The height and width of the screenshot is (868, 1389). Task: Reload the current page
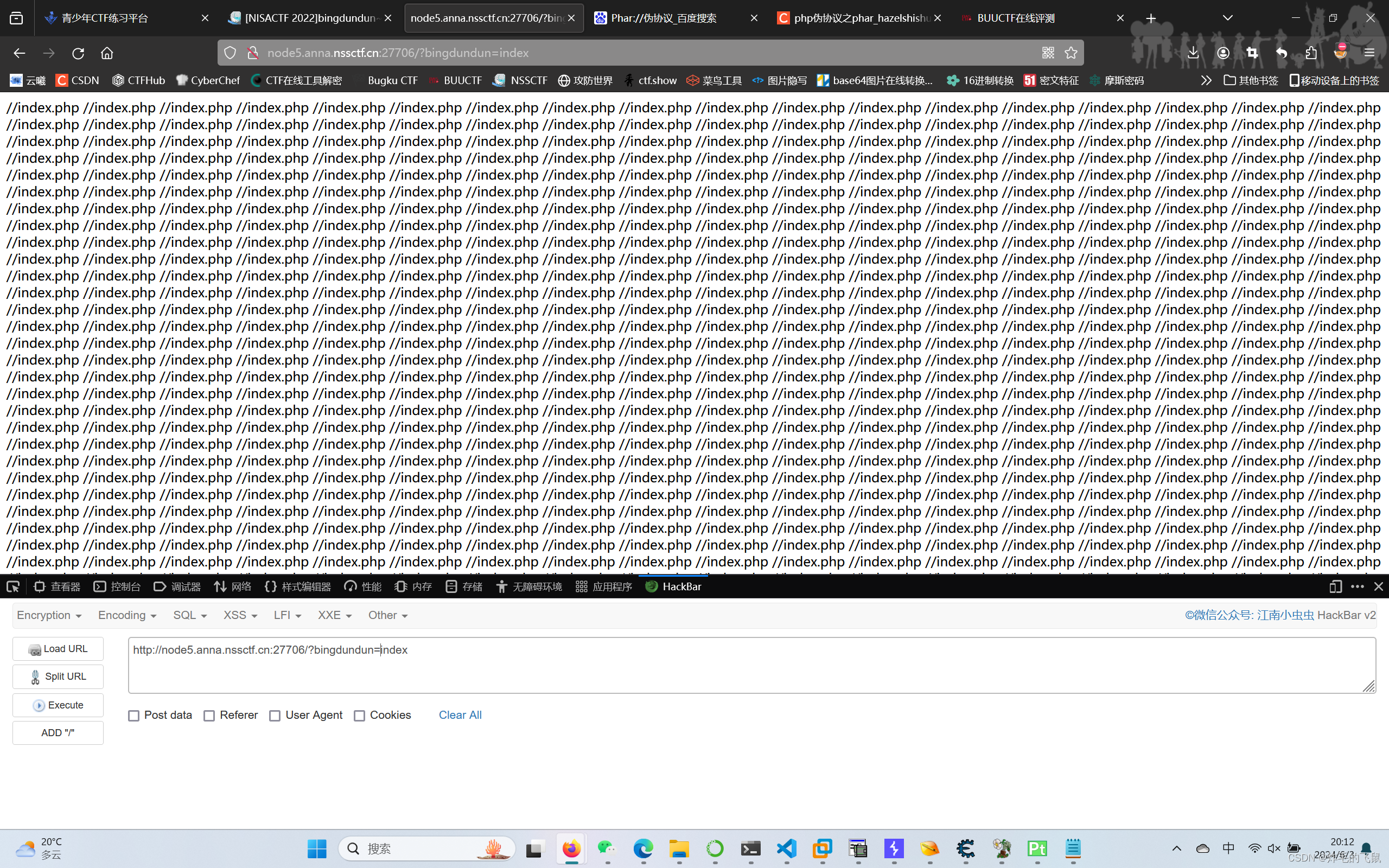click(x=78, y=53)
